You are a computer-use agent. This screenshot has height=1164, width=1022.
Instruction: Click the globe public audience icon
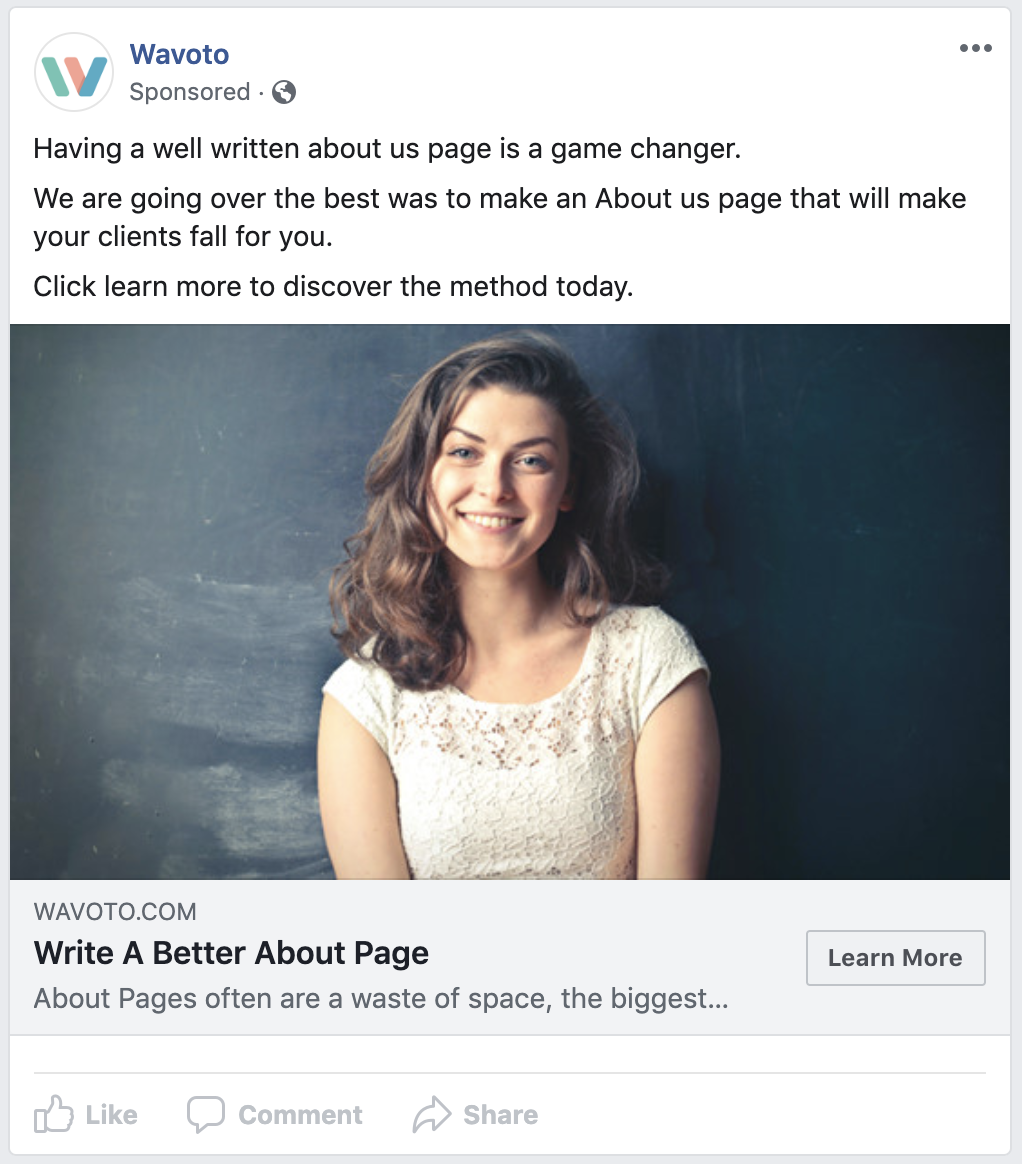point(284,92)
